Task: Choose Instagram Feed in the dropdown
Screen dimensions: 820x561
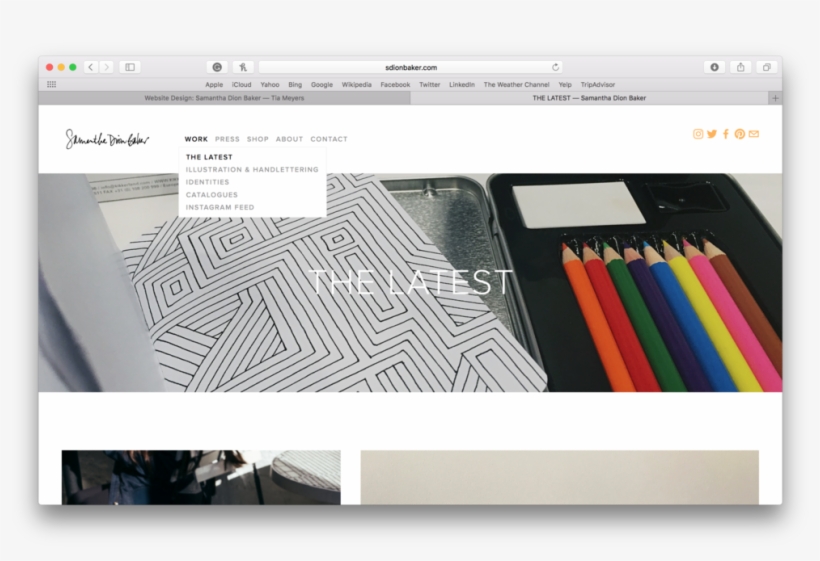Action: coord(220,208)
